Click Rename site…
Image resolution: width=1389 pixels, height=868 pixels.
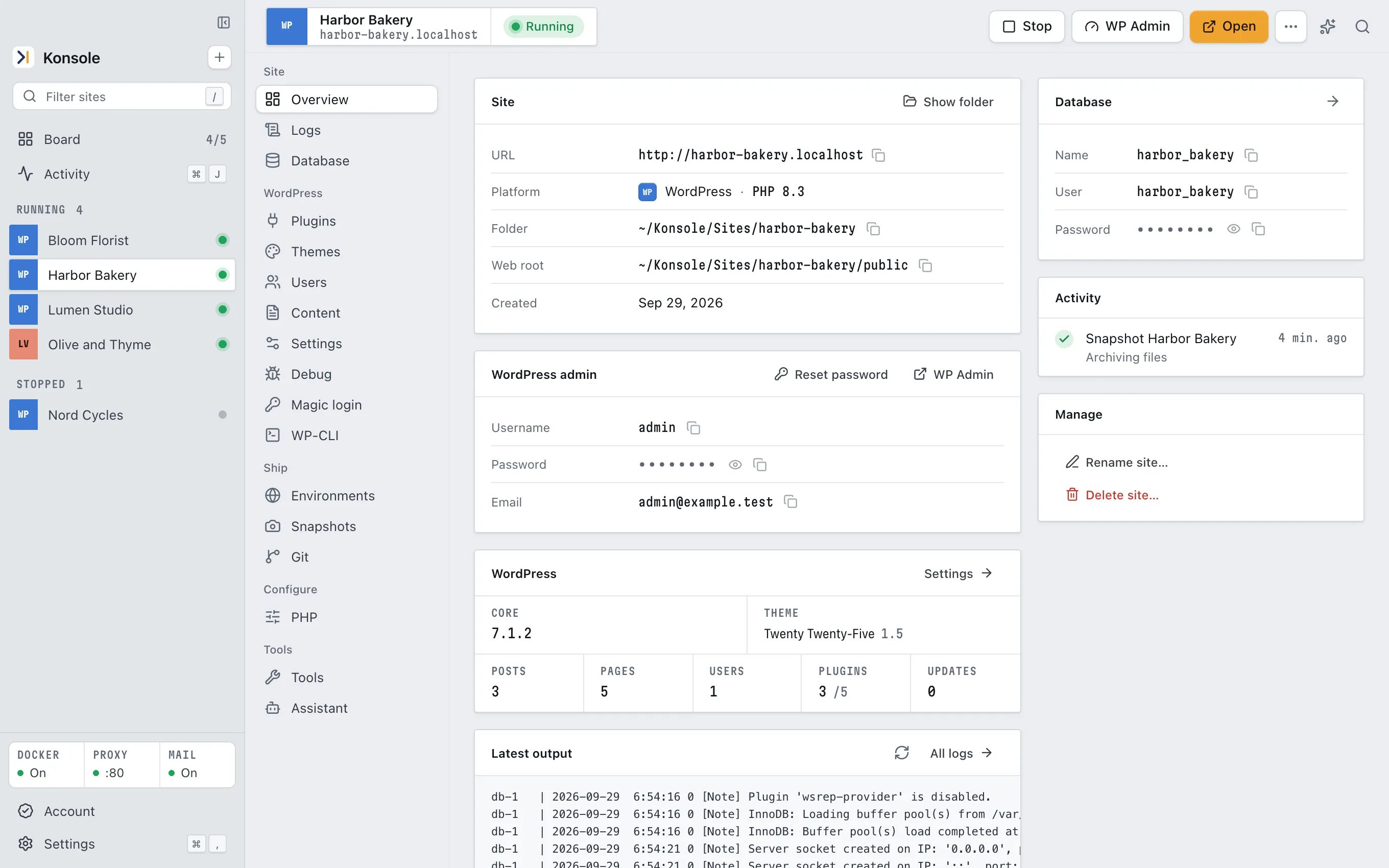click(x=1117, y=462)
